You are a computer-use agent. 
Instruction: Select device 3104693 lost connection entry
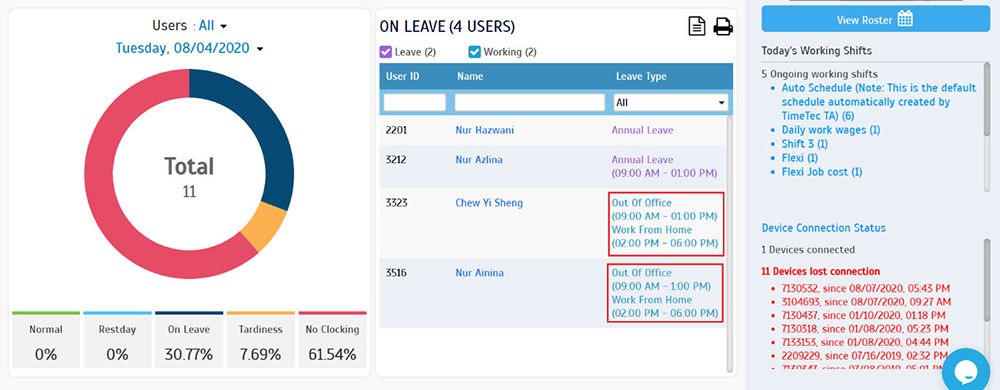[866, 301]
